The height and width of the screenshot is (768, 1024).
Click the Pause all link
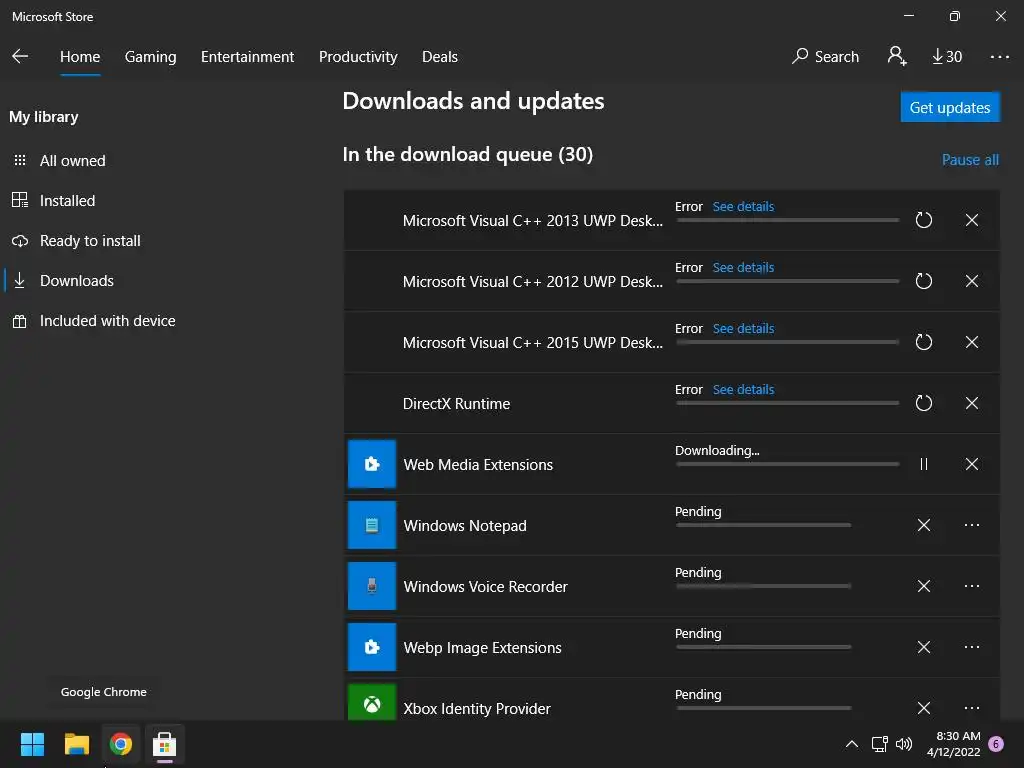point(970,160)
